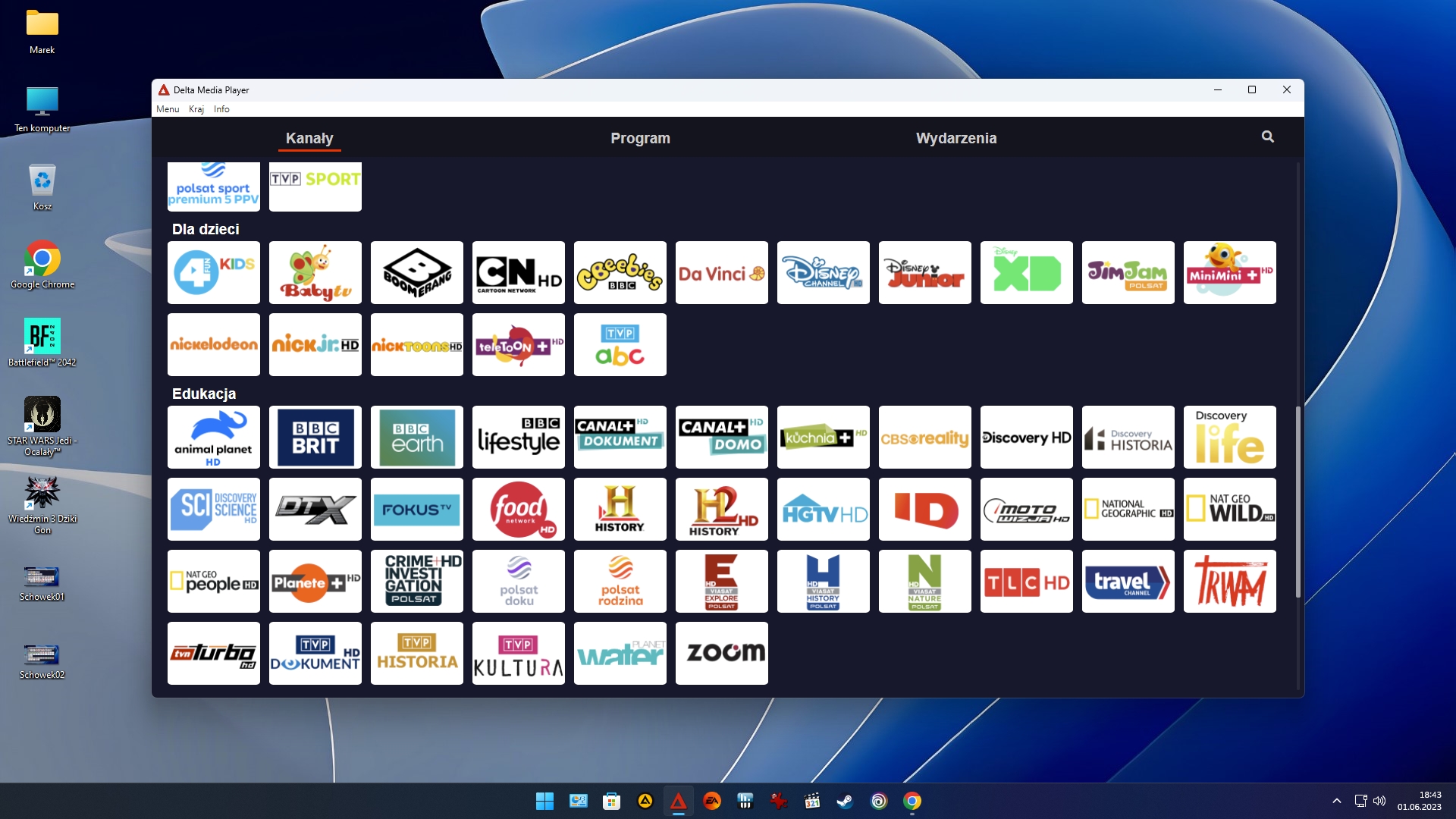1456x819 pixels.
Task: Open the teleTOON+ HD channel
Action: (x=519, y=345)
